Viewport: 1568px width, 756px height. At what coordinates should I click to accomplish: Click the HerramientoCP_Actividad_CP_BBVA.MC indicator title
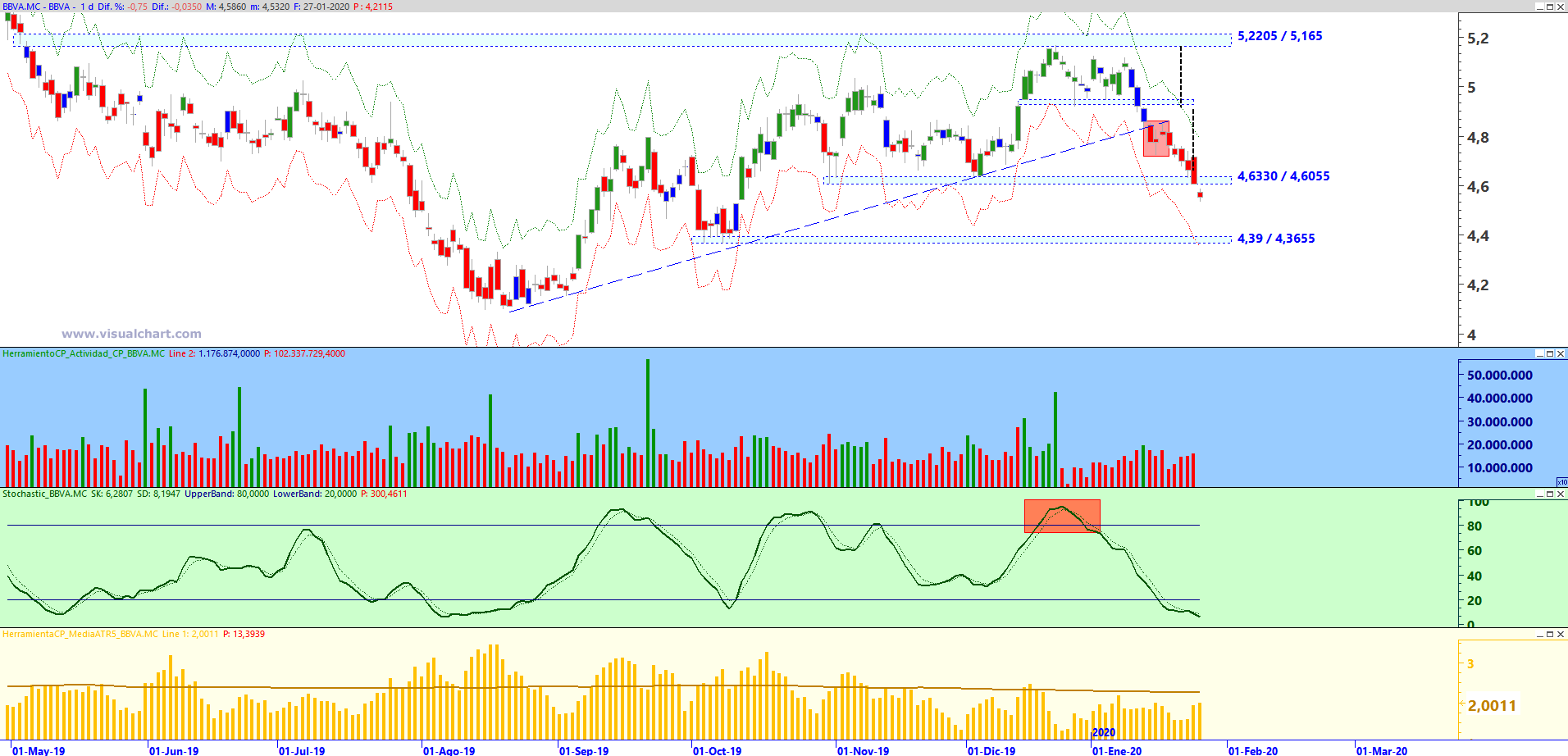(x=84, y=354)
